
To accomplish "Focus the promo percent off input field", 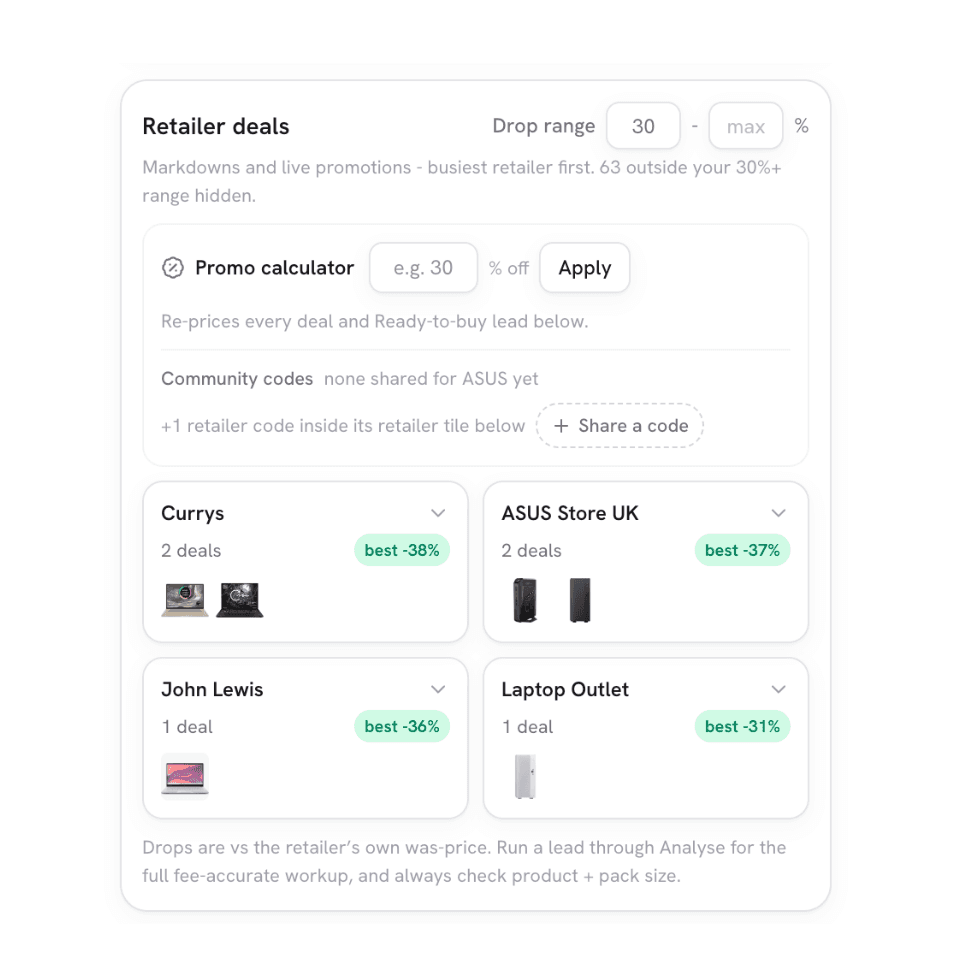I will point(423,268).
